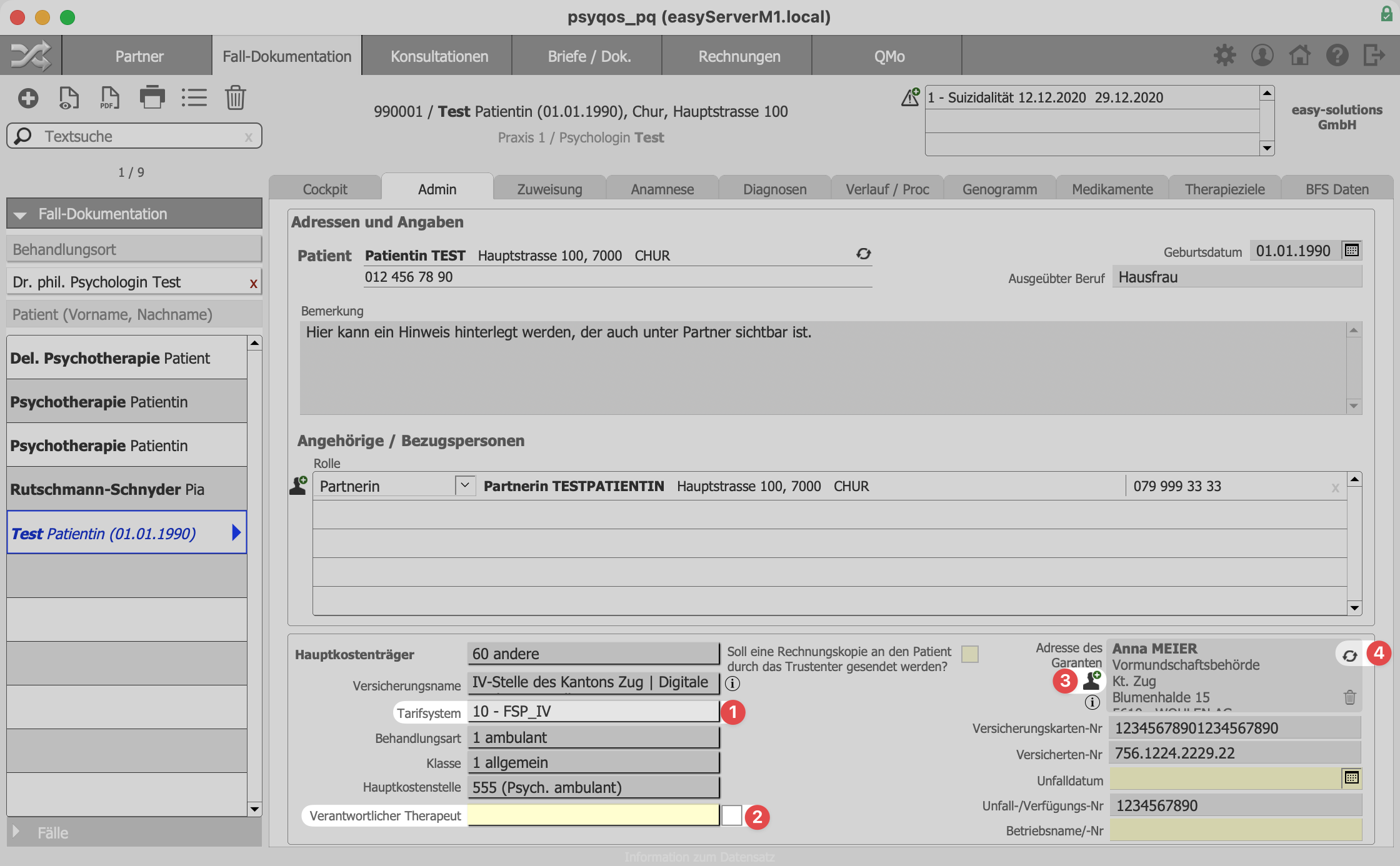Clear the Textsuche field with x

tap(249, 137)
